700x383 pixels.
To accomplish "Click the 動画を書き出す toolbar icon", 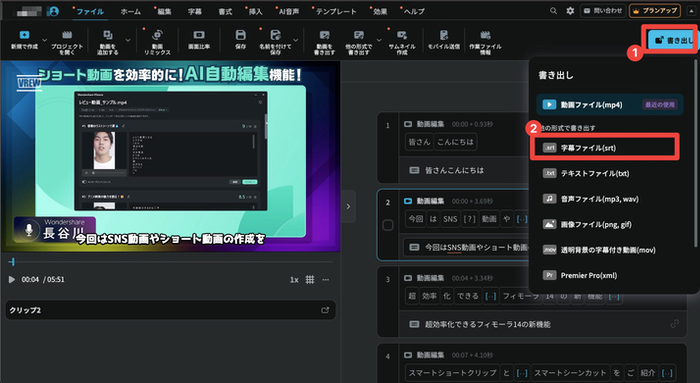I will click(x=325, y=35).
